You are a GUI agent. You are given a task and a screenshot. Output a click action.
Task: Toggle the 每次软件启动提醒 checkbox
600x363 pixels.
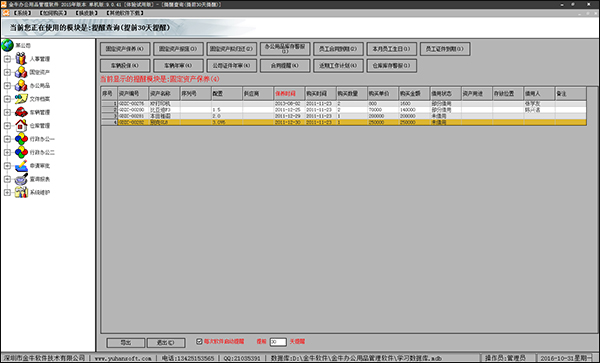tap(199, 342)
